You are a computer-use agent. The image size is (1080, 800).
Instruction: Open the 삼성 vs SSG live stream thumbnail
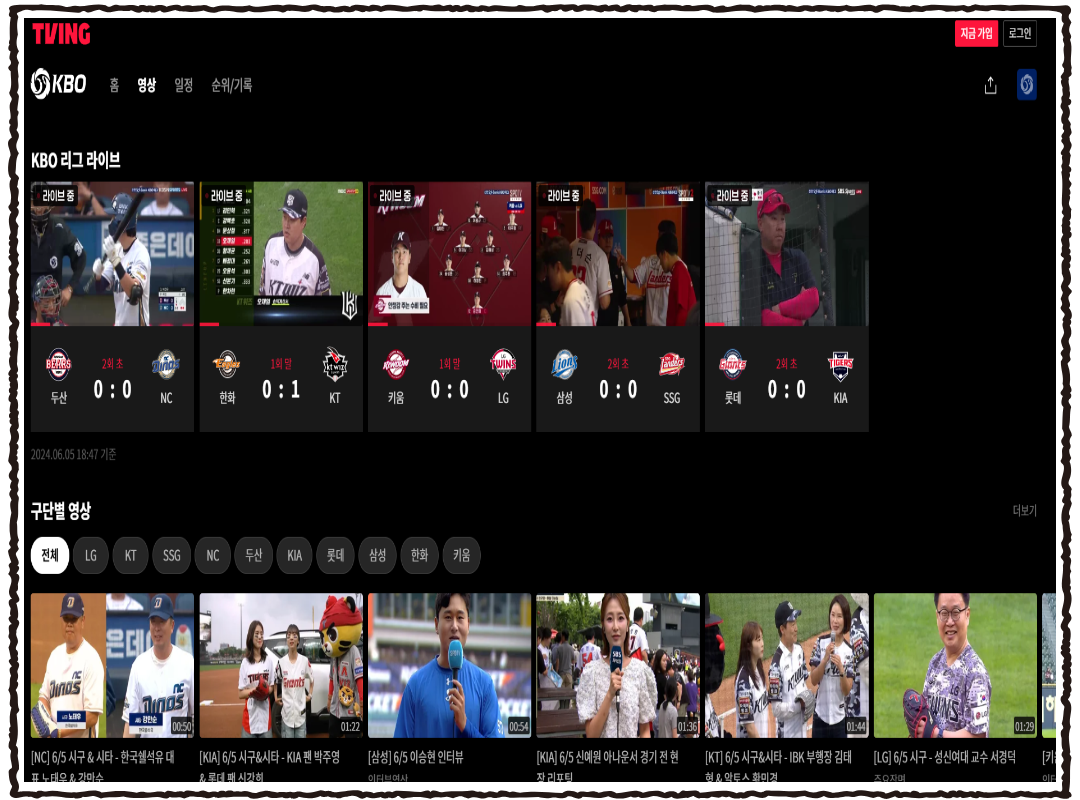[x=618, y=254]
